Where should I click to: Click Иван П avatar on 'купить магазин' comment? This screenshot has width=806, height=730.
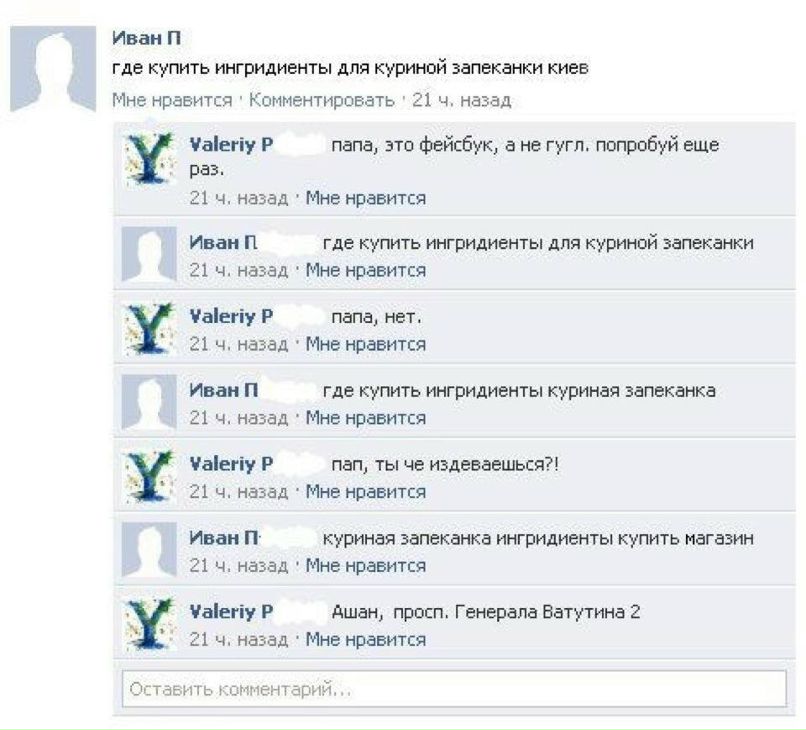click(149, 550)
